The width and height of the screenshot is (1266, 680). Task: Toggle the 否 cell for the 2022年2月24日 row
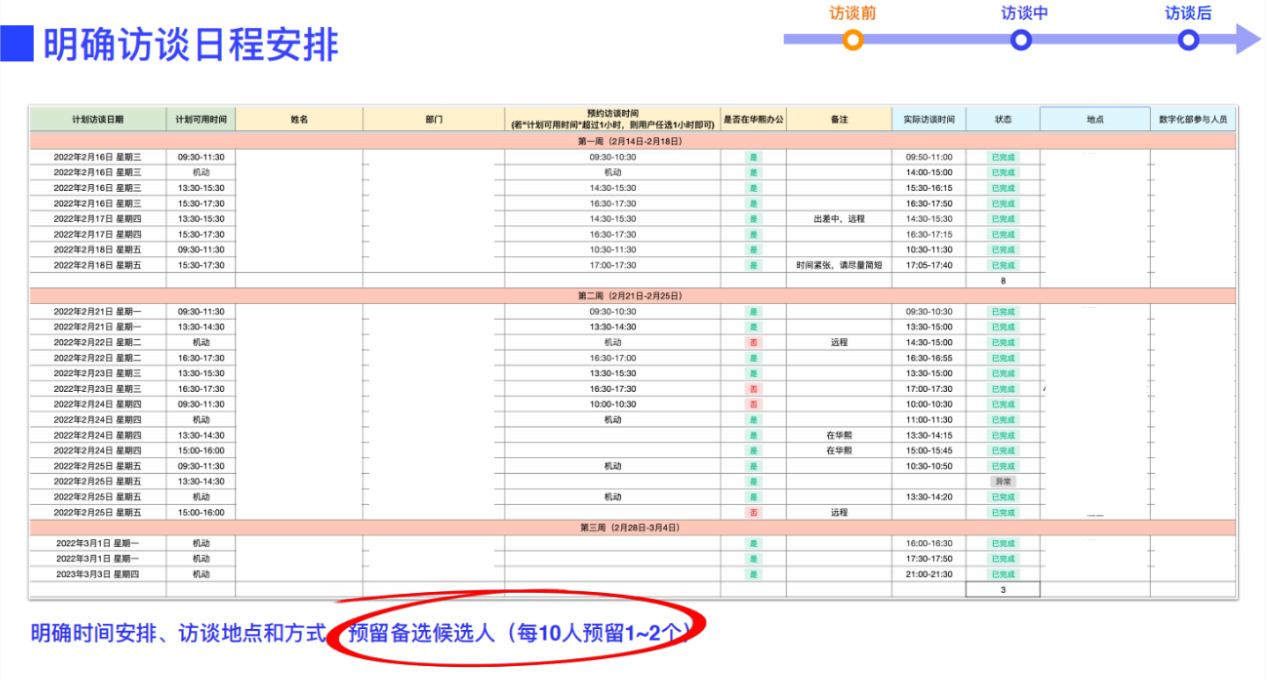click(x=756, y=404)
